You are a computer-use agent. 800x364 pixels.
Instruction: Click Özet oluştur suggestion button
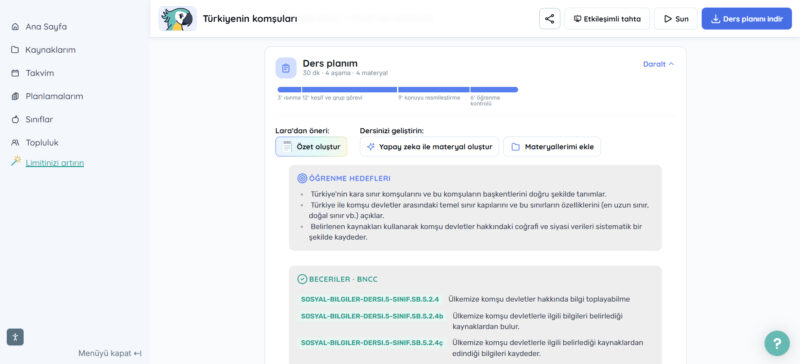click(x=311, y=147)
